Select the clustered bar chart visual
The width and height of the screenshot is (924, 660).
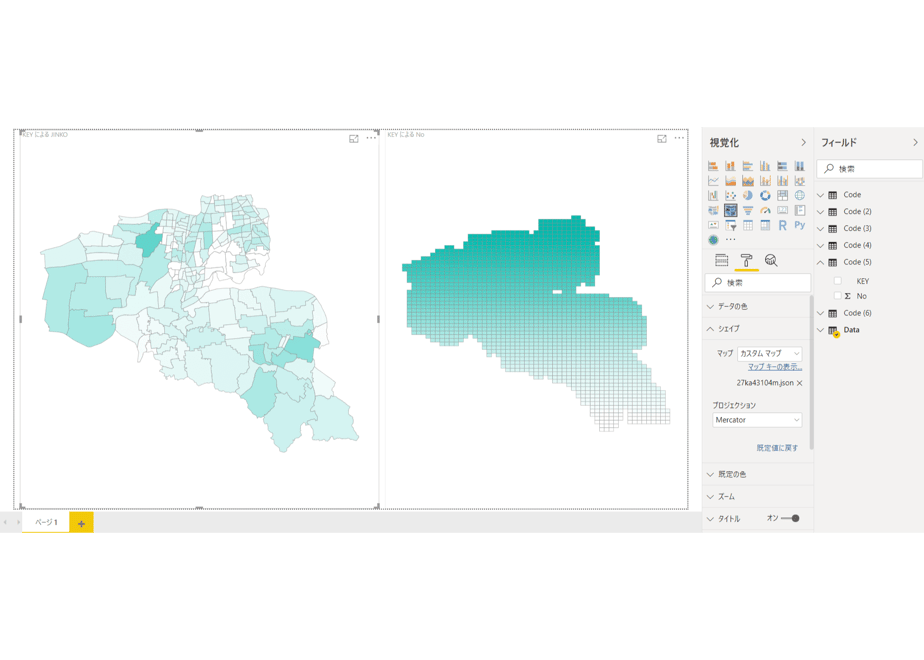pyautogui.click(x=748, y=166)
